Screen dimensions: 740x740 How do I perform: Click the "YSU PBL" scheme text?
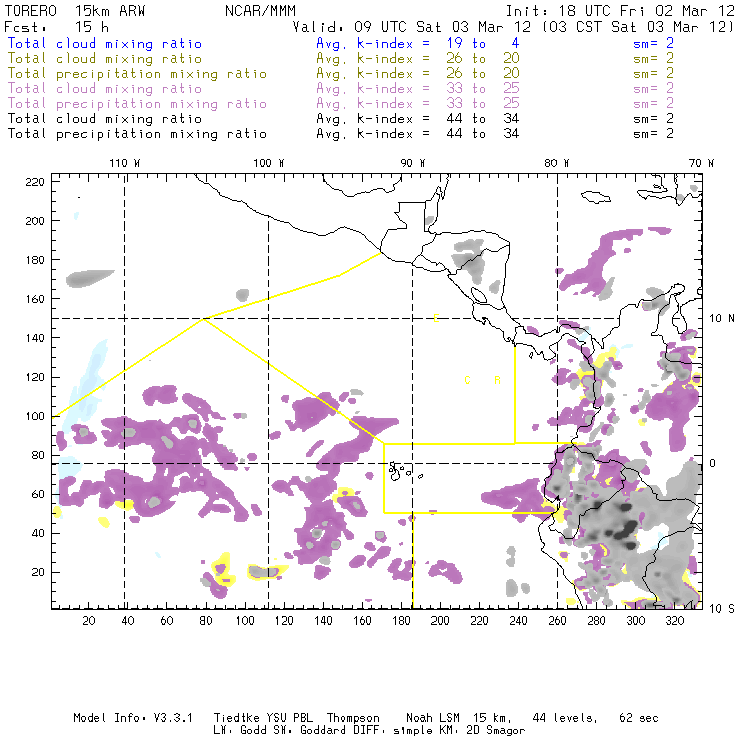point(289,718)
